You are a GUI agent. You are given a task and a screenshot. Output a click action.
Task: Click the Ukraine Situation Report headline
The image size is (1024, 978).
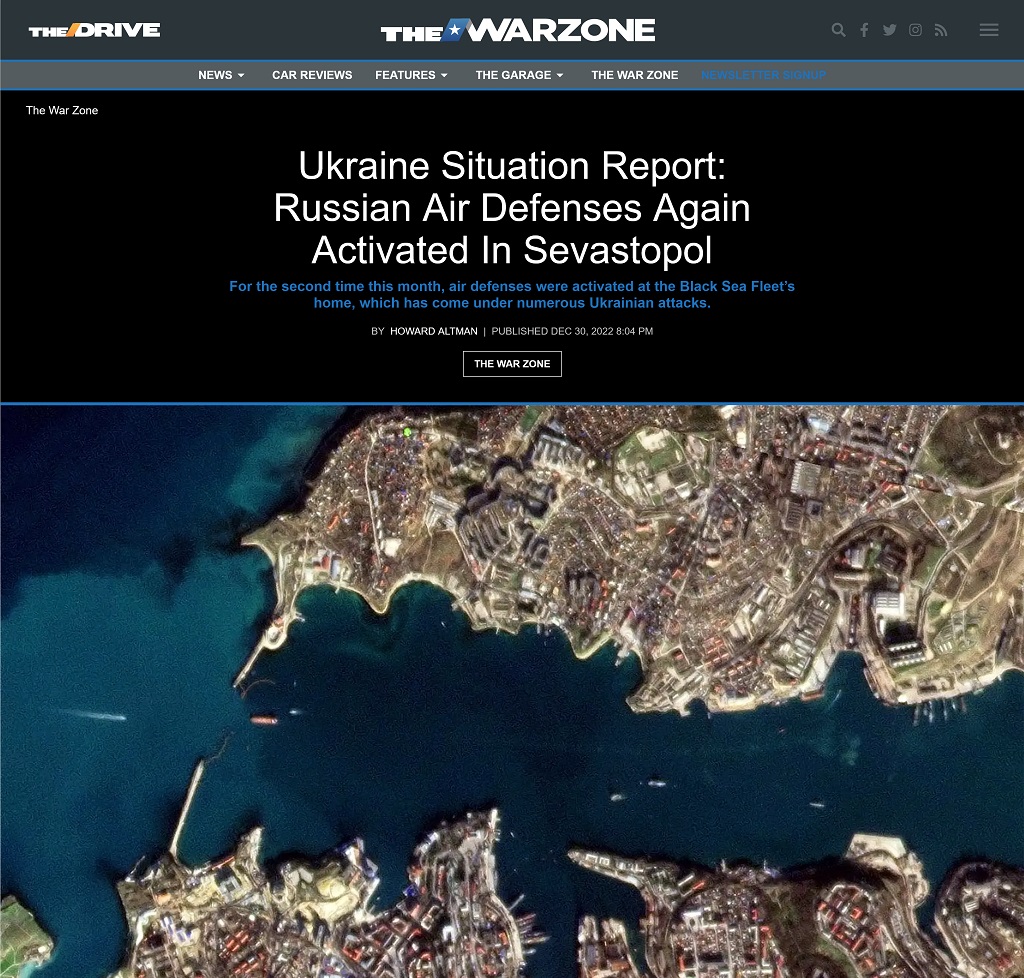(512, 208)
